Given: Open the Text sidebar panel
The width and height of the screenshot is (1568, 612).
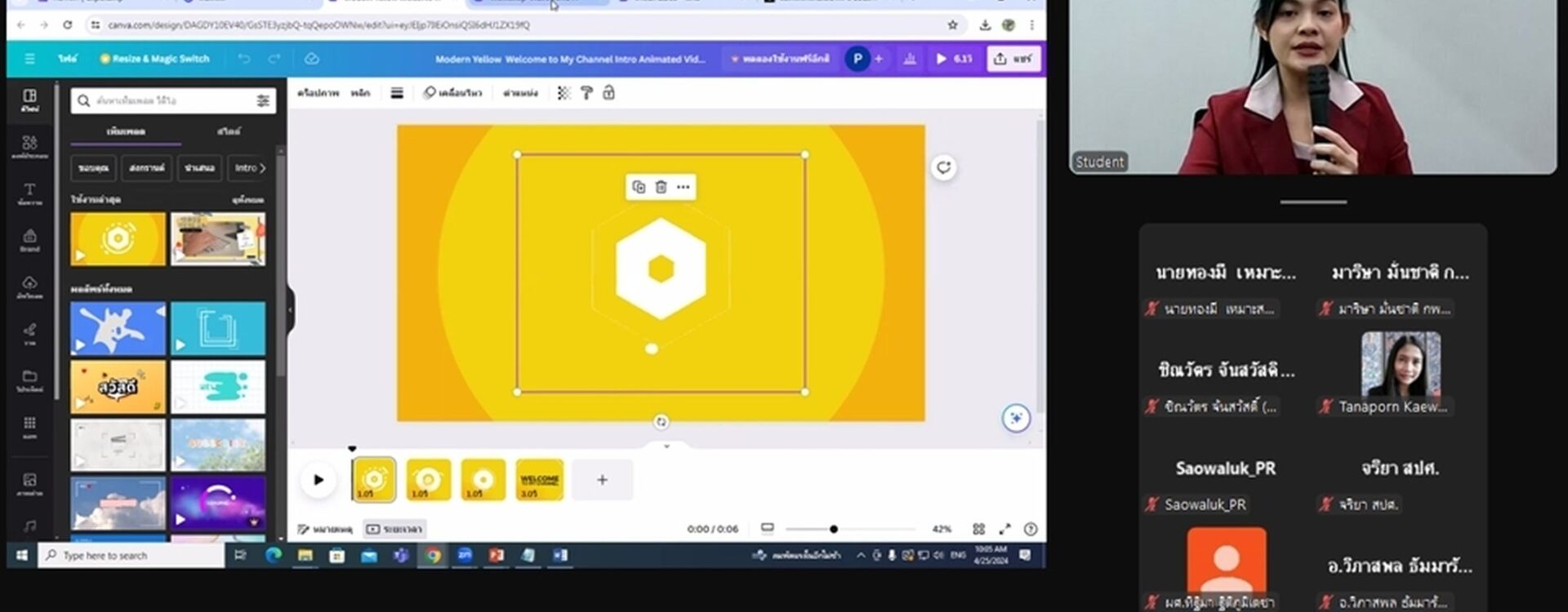Looking at the screenshot, I should [29, 194].
